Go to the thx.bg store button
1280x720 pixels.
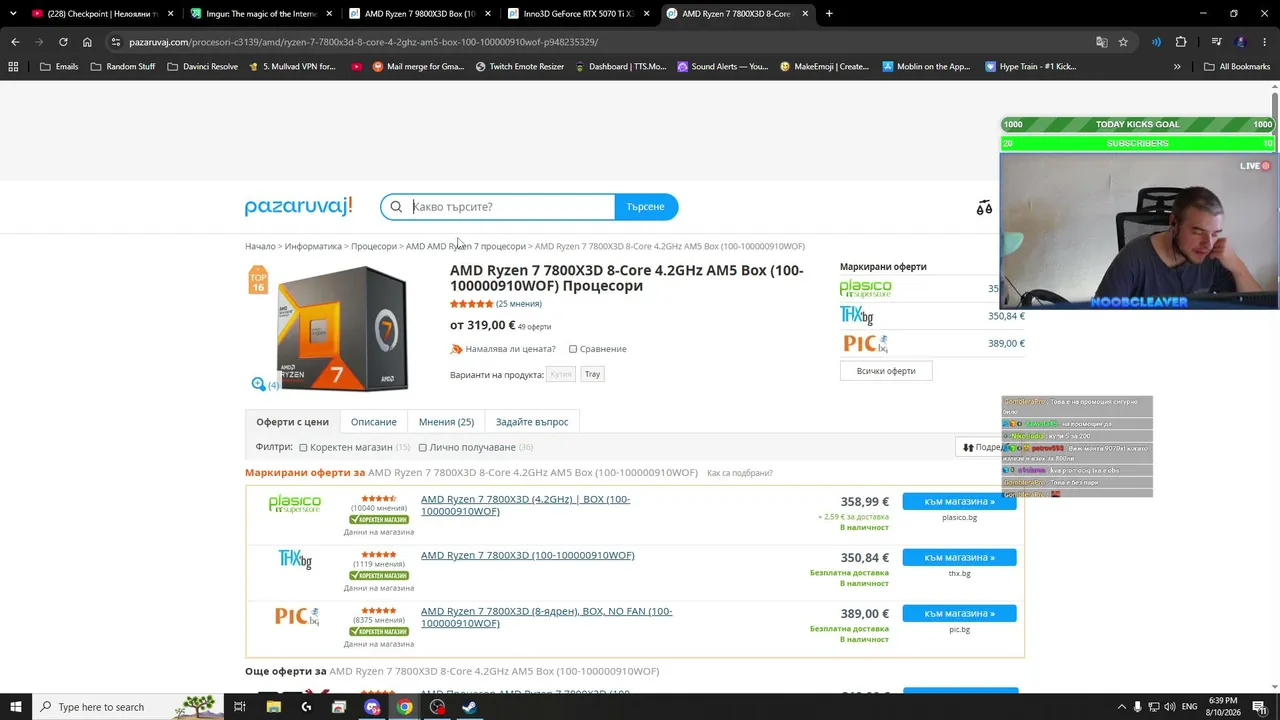pos(959,558)
